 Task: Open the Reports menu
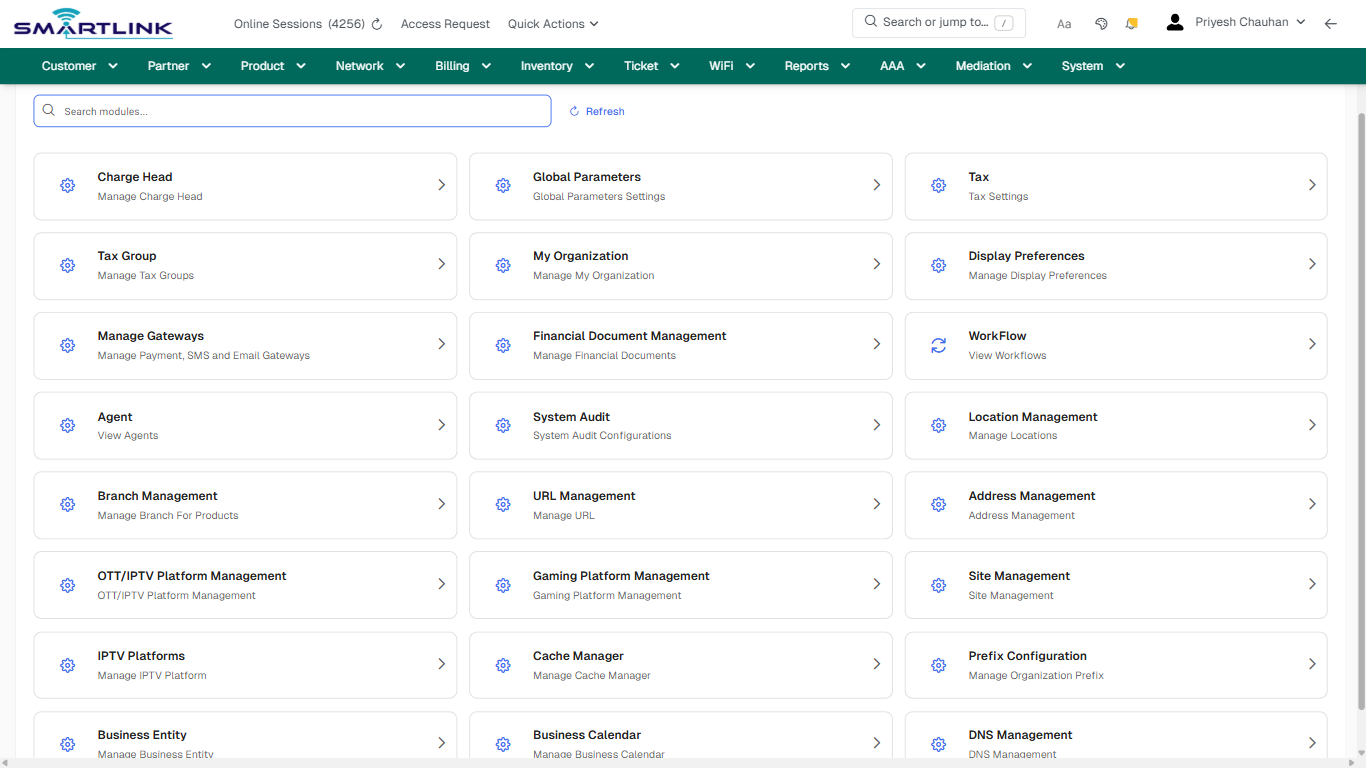816,65
